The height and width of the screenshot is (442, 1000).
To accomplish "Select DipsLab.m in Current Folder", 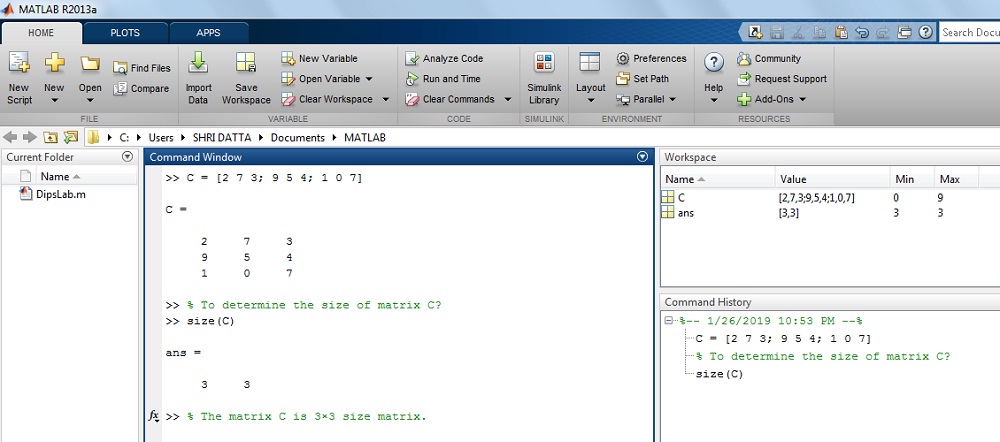I will [x=53, y=195].
